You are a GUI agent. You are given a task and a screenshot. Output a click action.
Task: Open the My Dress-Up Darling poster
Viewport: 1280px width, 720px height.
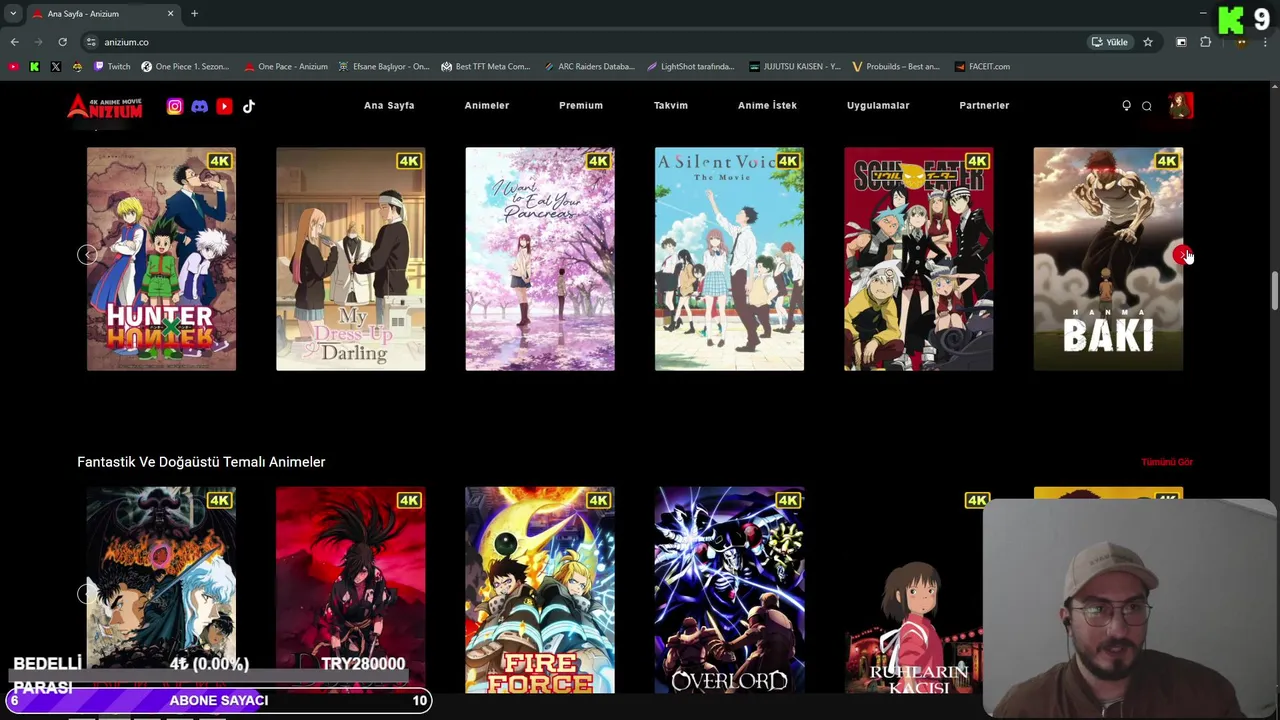click(351, 259)
